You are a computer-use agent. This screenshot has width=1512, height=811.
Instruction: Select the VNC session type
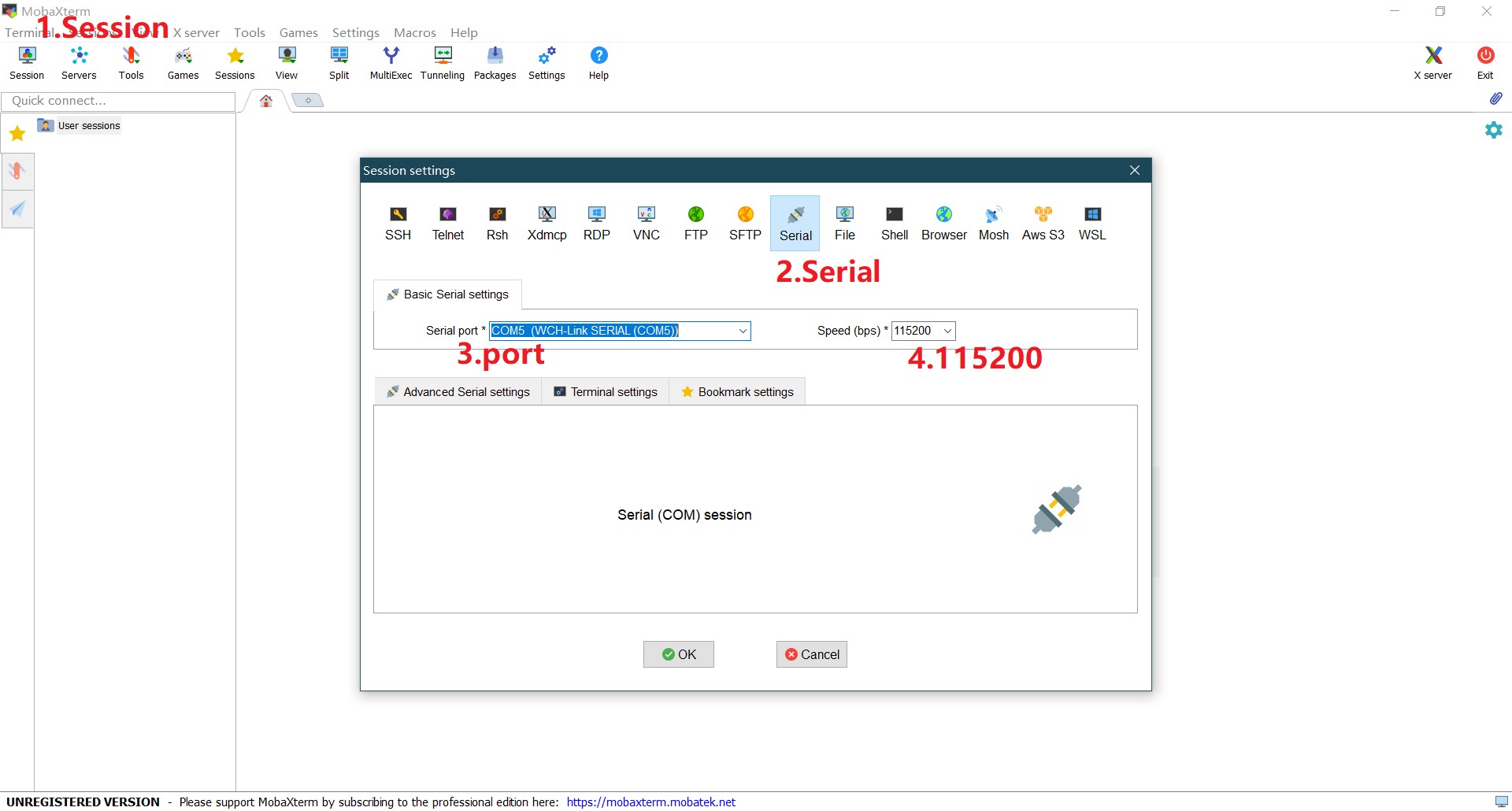coord(646,224)
